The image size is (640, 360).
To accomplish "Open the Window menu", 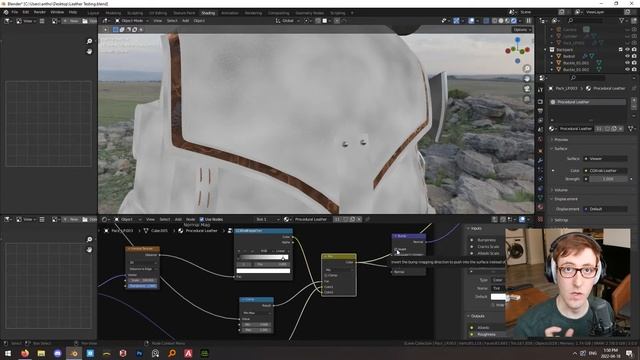I will click(57, 12).
